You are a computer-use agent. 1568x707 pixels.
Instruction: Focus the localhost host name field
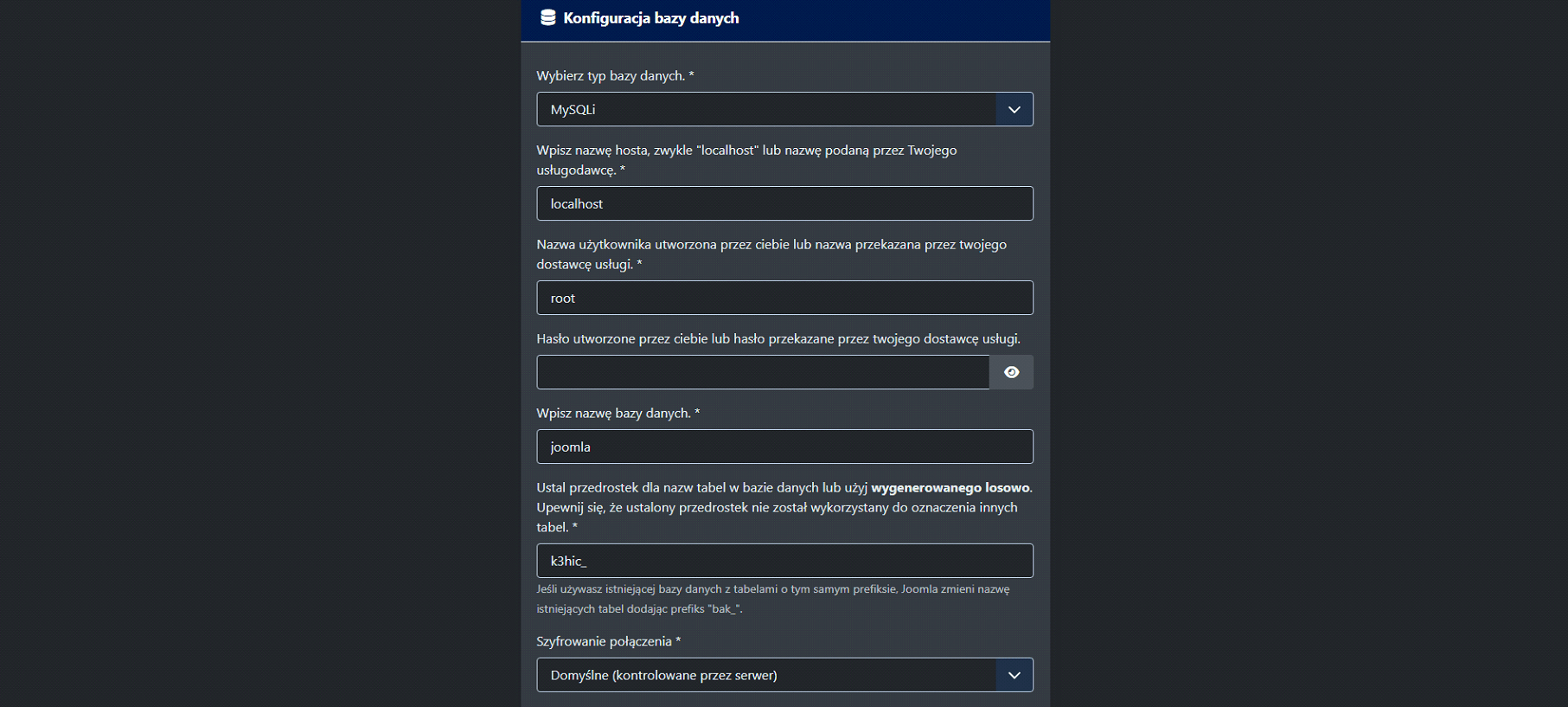click(x=784, y=204)
